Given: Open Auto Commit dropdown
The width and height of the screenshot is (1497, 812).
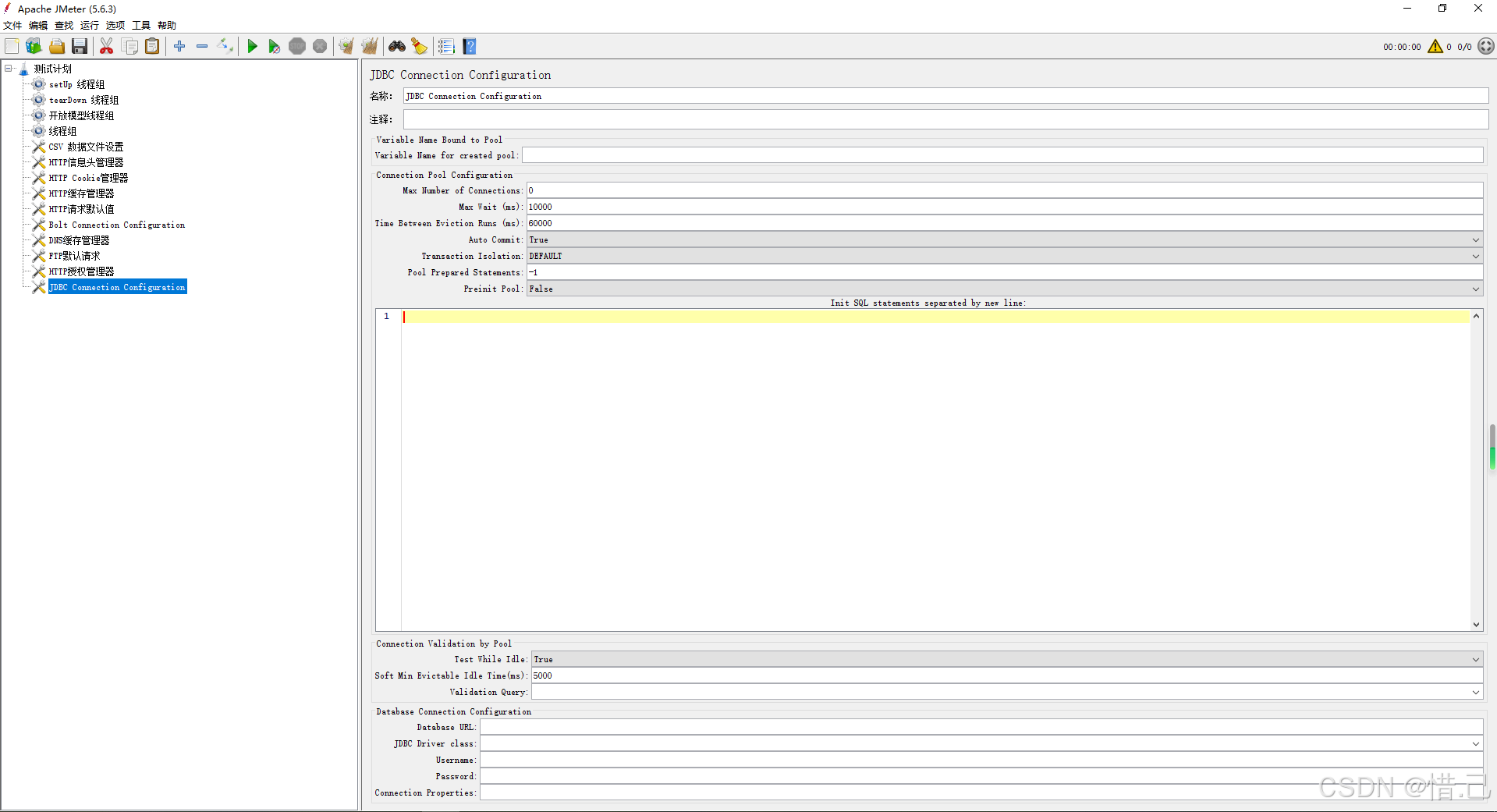Looking at the screenshot, I should point(1005,239).
